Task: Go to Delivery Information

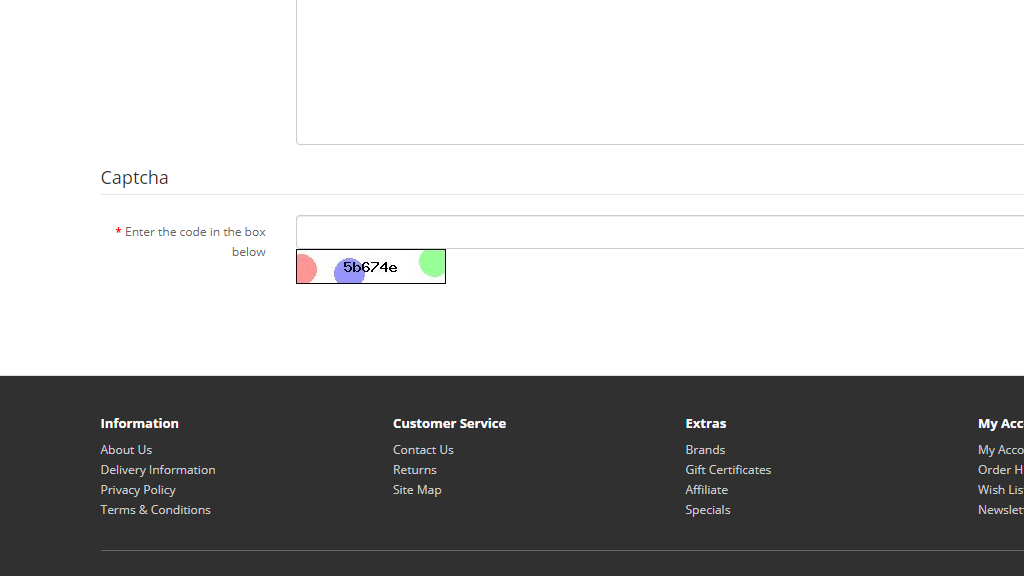Action: tap(158, 470)
